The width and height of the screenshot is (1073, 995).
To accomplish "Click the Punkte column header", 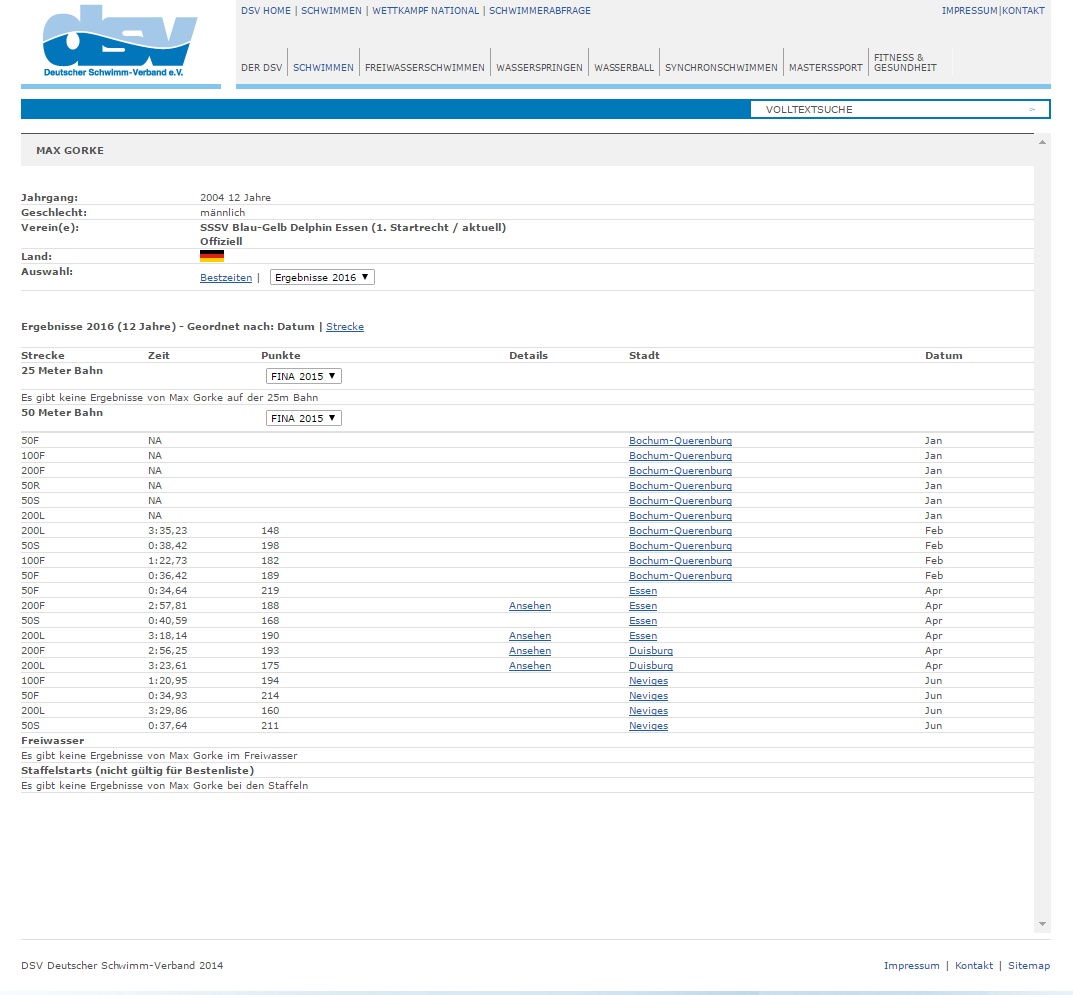I will [281, 356].
